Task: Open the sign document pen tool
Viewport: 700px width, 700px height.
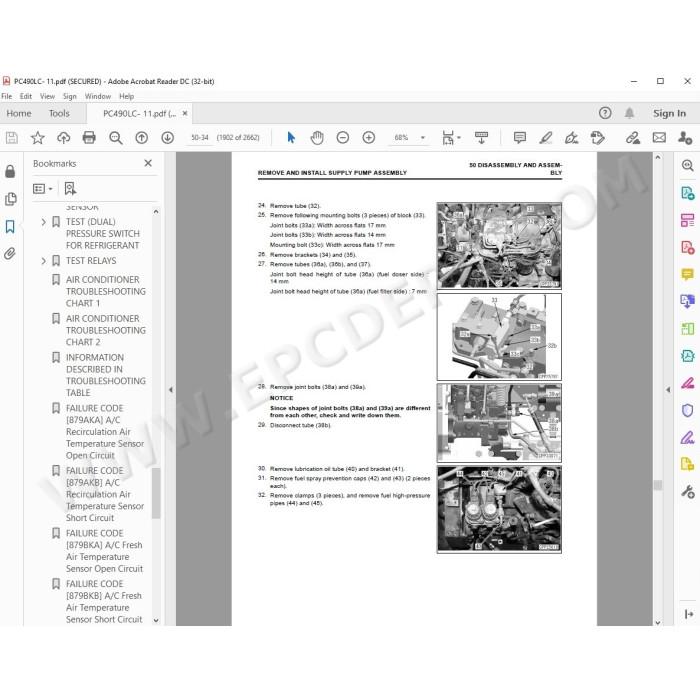Action: click(571, 138)
